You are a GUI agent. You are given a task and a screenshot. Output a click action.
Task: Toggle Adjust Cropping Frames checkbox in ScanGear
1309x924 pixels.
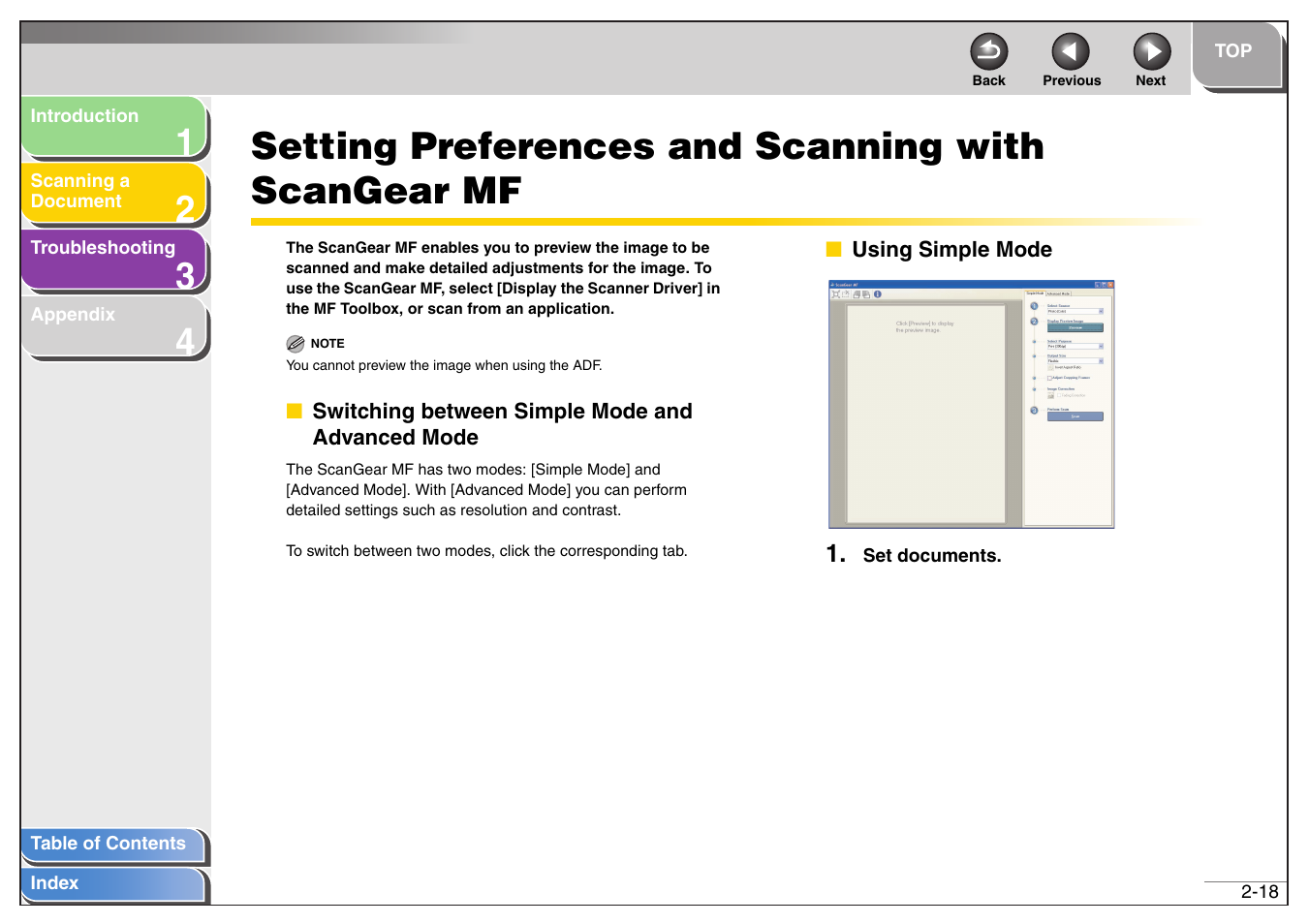[x=1049, y=378]
